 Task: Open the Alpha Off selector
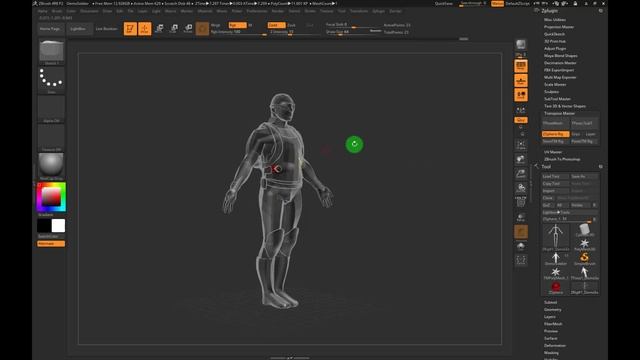click(51, 109)
